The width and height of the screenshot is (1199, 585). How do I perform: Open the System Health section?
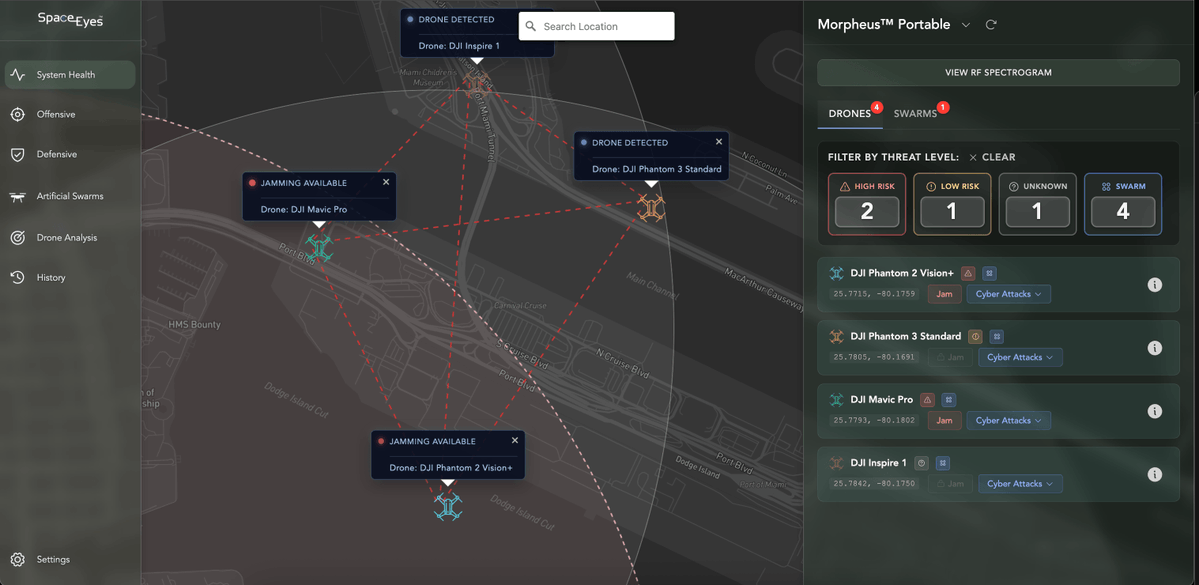[70, 75]
